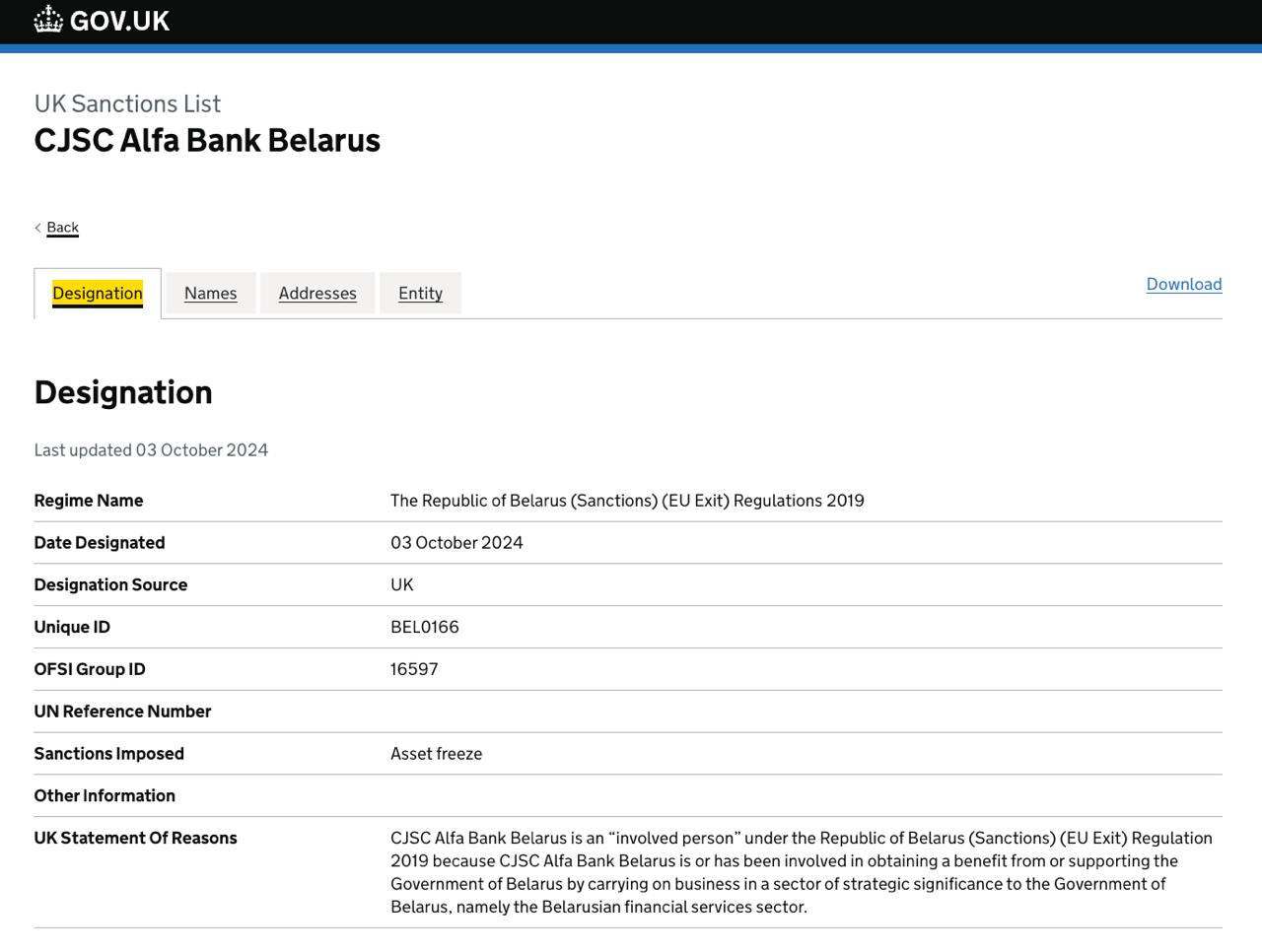The image size is (1262, 952).
Task: Click the UK Statement Of Reasons label
Action: 136,839
